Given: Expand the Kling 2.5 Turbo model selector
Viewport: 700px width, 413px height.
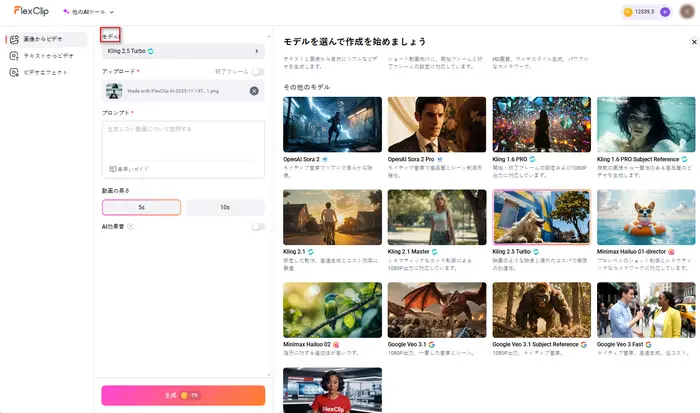Looking at the screenshot, I should click(183, 50).
